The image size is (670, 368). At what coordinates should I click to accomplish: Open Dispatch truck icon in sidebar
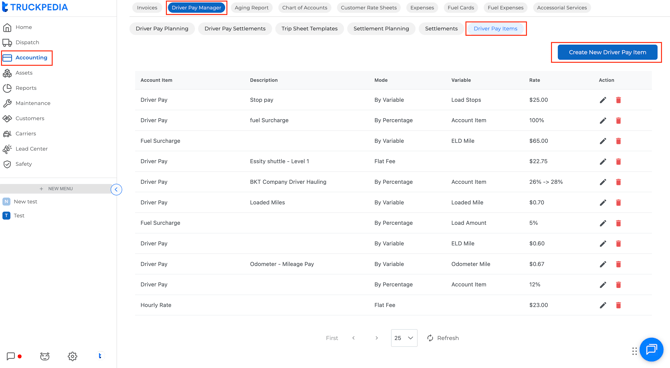[x=7, y=42]
